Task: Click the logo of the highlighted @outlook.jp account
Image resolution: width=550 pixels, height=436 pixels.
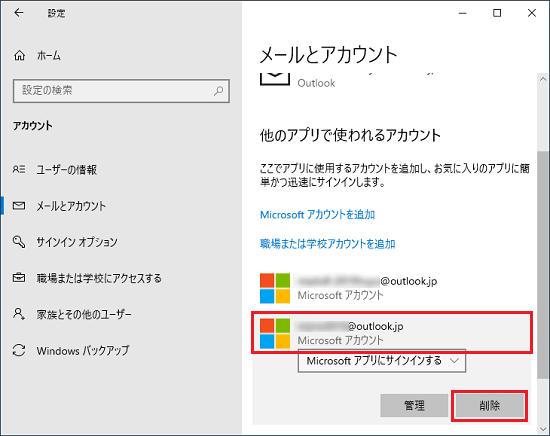Action: (275, 333)
